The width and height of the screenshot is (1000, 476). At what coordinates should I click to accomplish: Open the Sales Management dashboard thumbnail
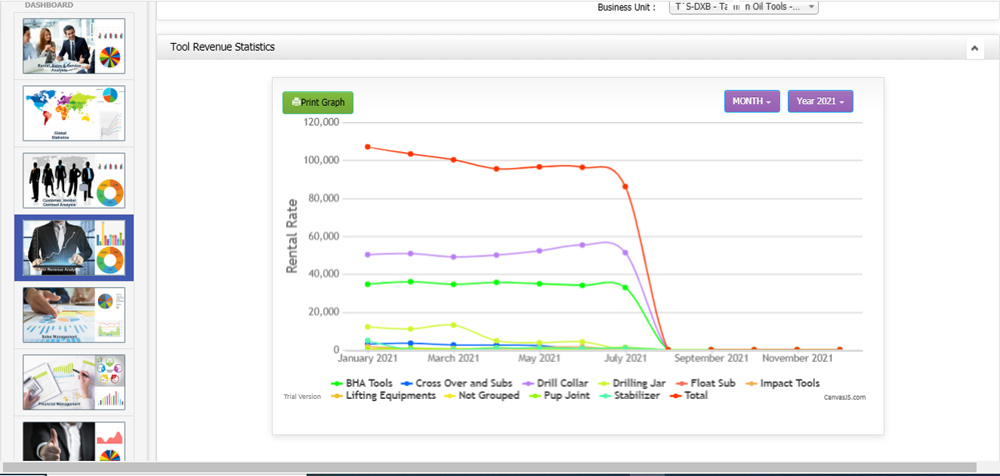[73, 314]
